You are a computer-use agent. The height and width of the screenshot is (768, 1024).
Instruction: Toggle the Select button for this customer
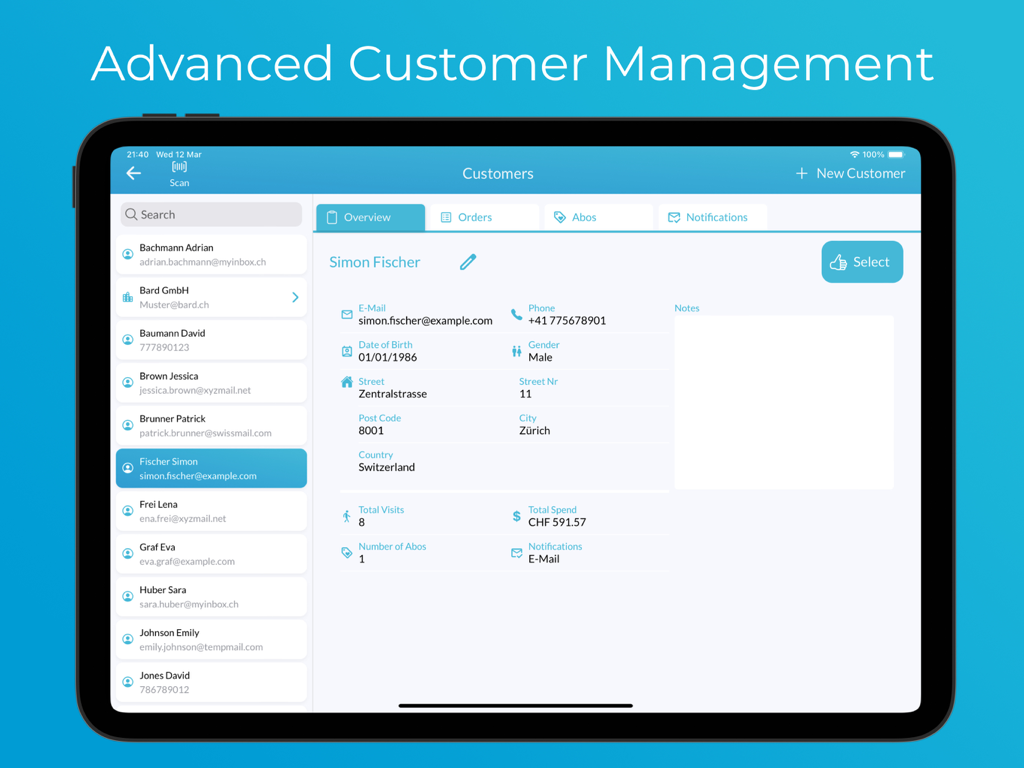(x=861, y=261)
